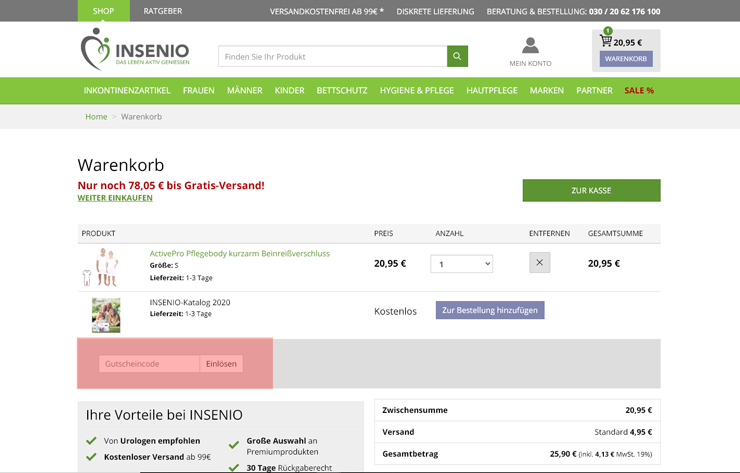
Task: Click the INSENIO logo
Action: [135, 50]
